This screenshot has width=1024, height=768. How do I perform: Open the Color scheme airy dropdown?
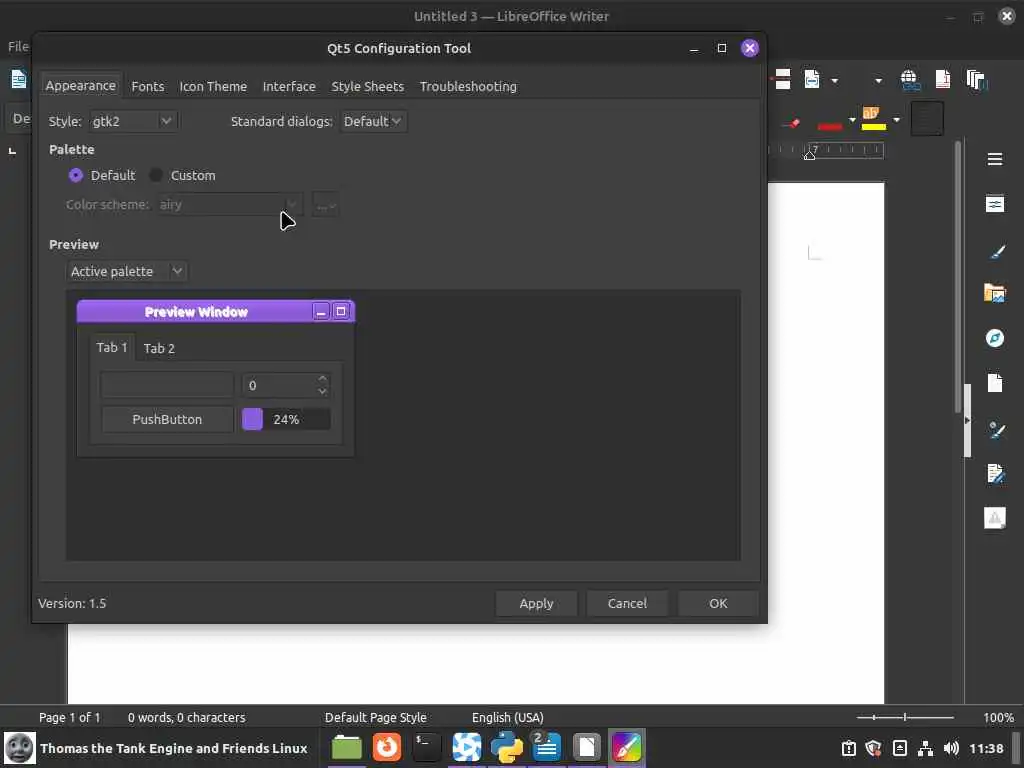click(229, 204)
